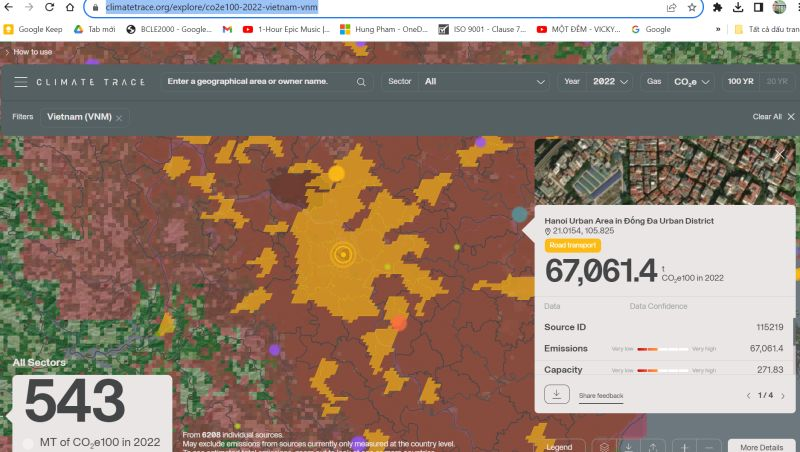Open the Climate Trace hamburger menu
This screenshot has height=452, width=800.
click(x=20, y=82)
